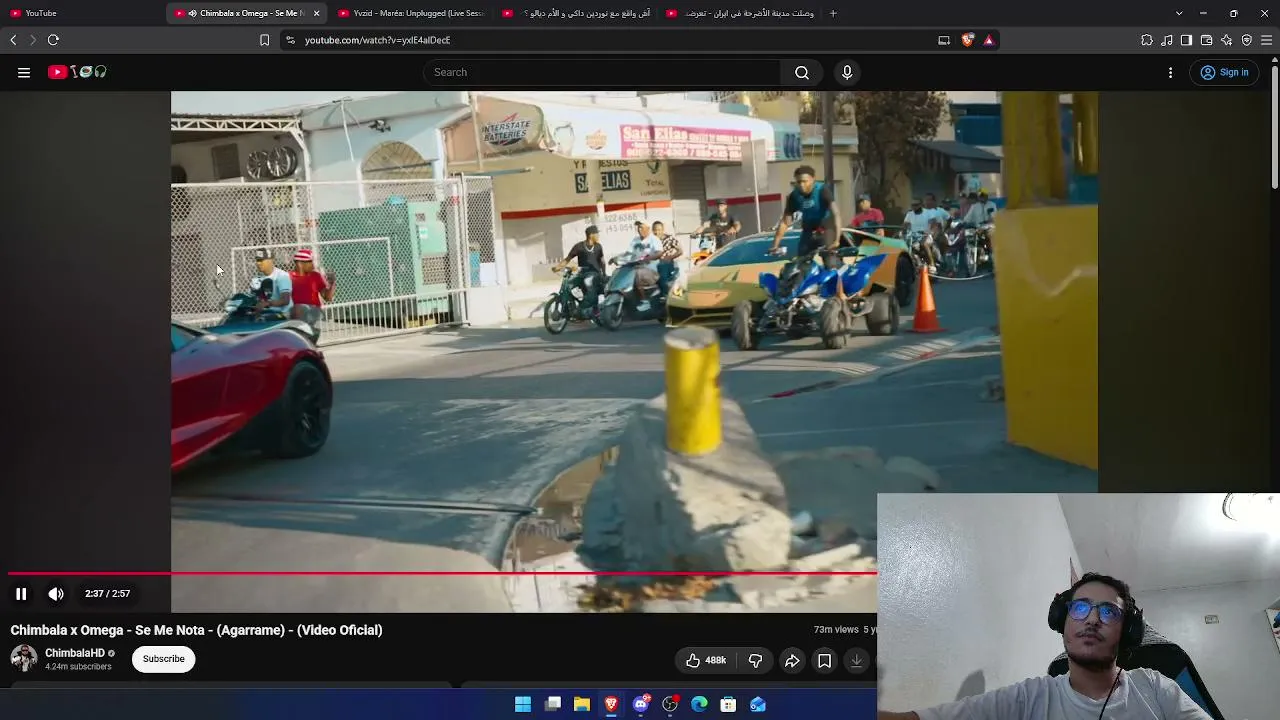Focus the YouTube Search field
The height and width of the screenshot is (720, 1280).
pos(602,72)
